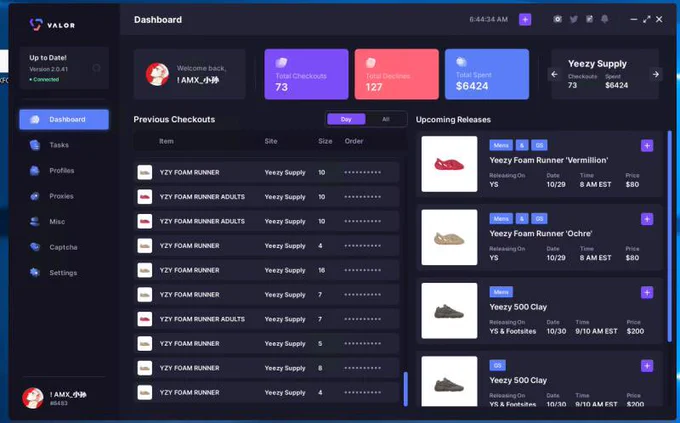Click the Misc sidebar icon
This screenshot has width=680, height=423.
coord(35,222)
